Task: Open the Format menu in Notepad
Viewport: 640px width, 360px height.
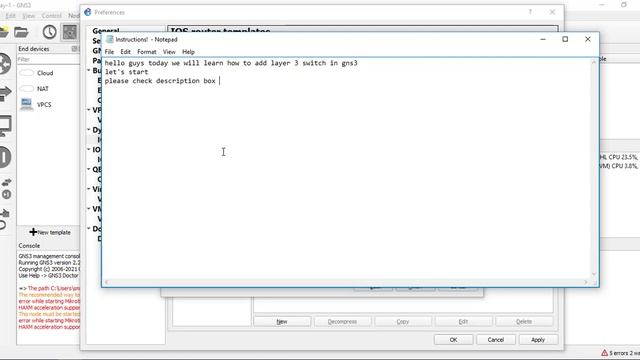Action: point(147,52)
